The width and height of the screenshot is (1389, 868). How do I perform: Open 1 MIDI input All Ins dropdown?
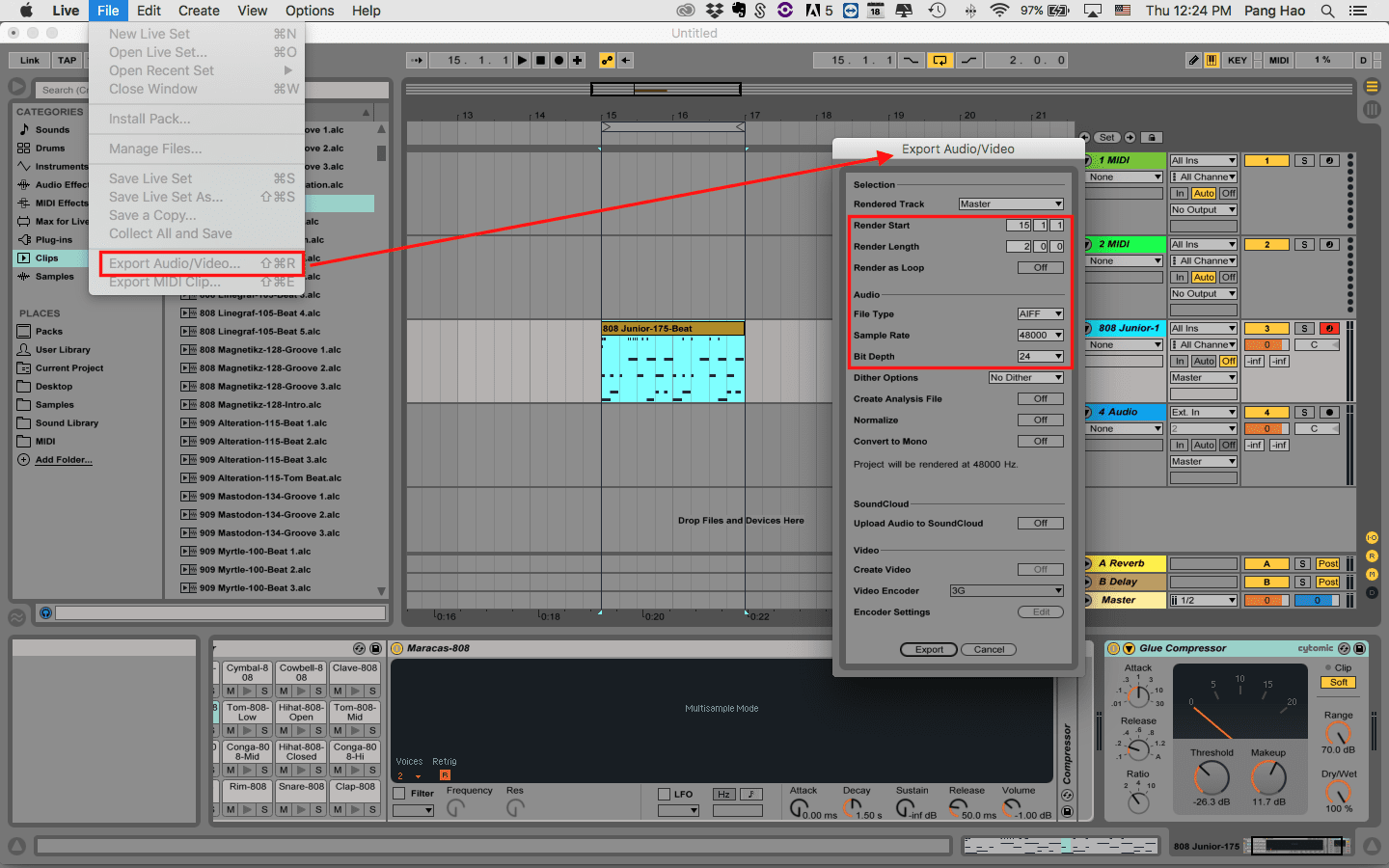pyautogui.click(x=1203, y=160)
